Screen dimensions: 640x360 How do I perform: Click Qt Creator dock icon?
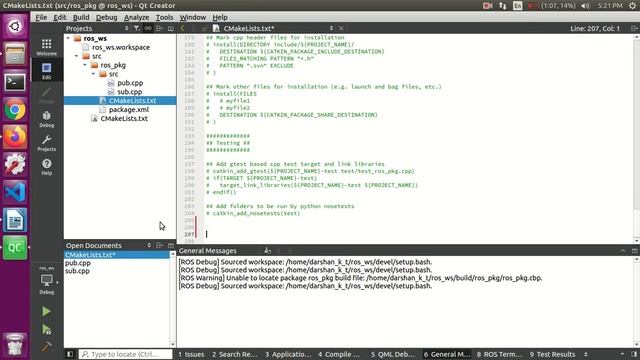click(x=15, y=247)
